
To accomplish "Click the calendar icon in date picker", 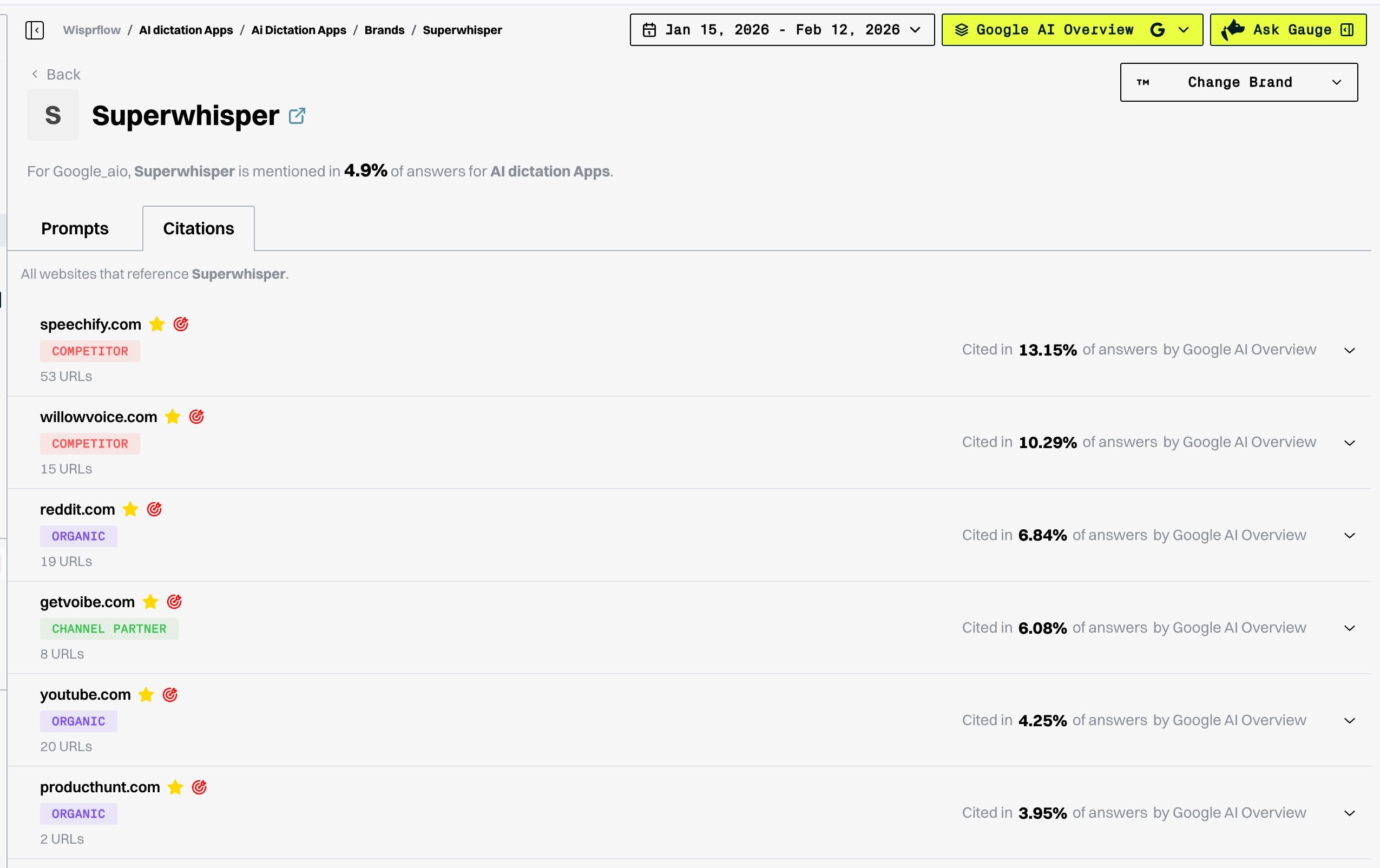I will tap(649, 30).
